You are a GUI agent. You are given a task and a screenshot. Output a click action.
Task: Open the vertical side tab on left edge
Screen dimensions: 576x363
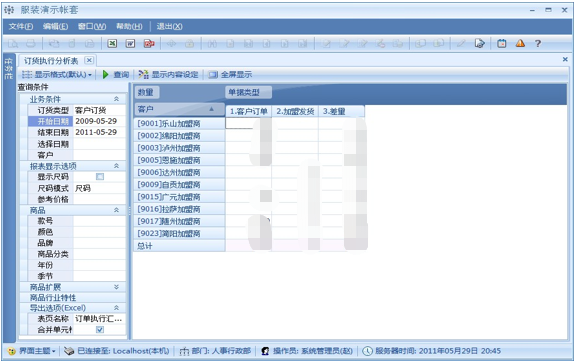[9, 69]
